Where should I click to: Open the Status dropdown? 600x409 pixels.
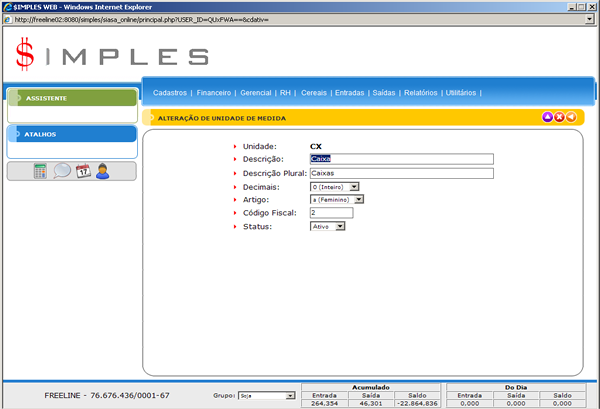tap(340, 227)
